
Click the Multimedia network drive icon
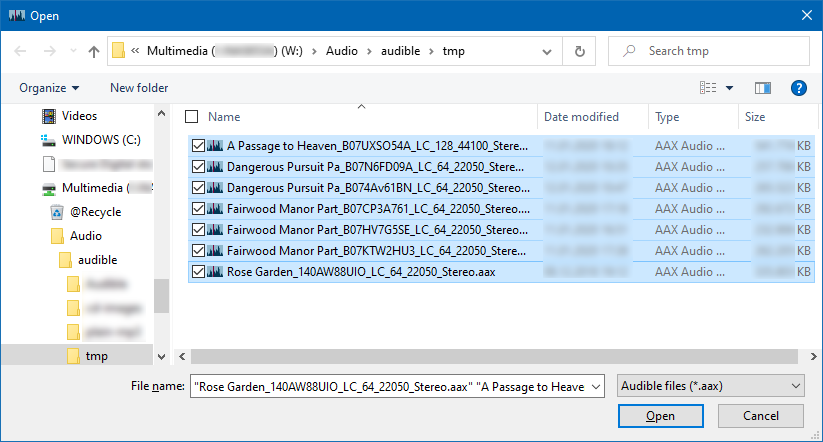pyautogui.click(x=49, y=188)
